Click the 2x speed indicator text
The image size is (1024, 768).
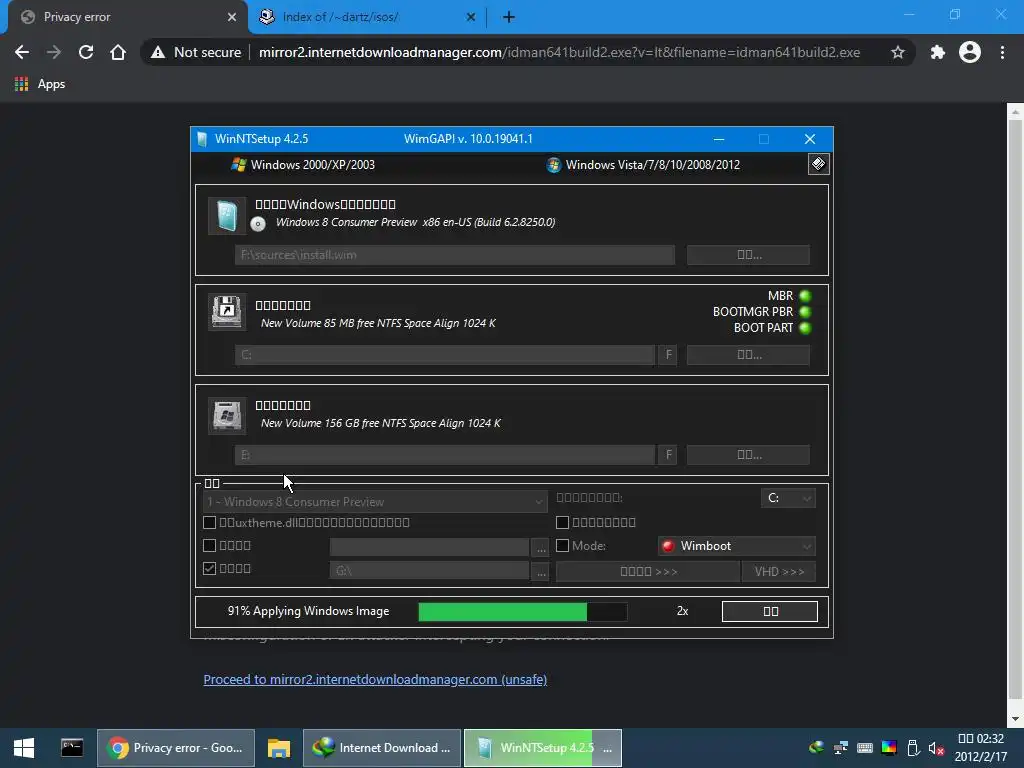(682, 611)
